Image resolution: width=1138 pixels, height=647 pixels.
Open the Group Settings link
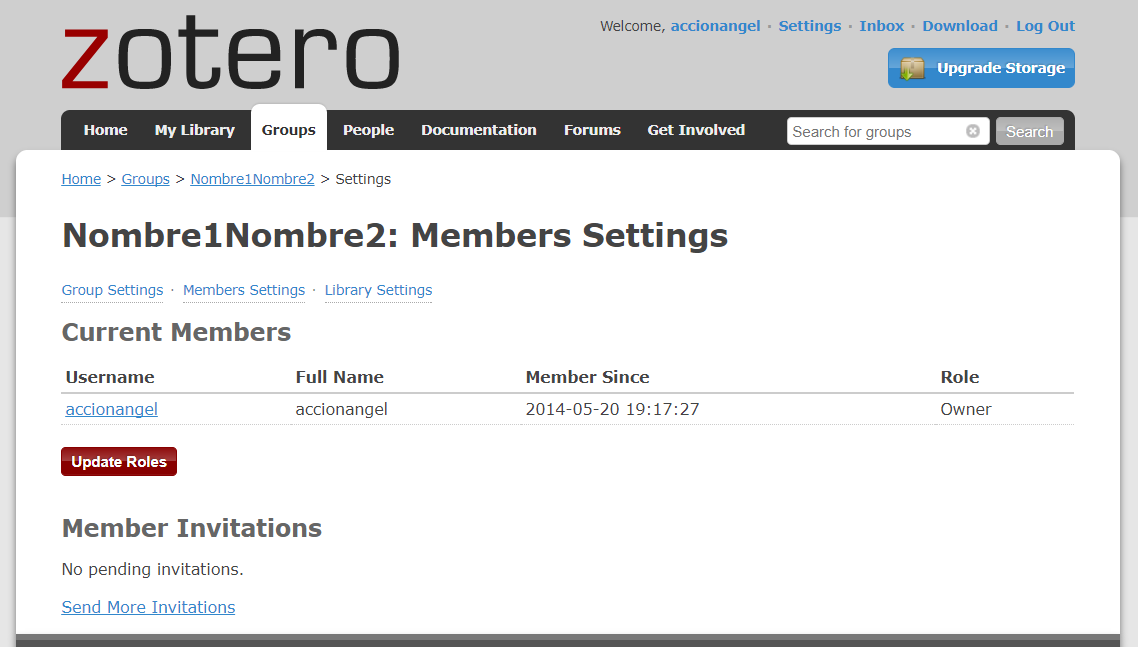point(112,290)
